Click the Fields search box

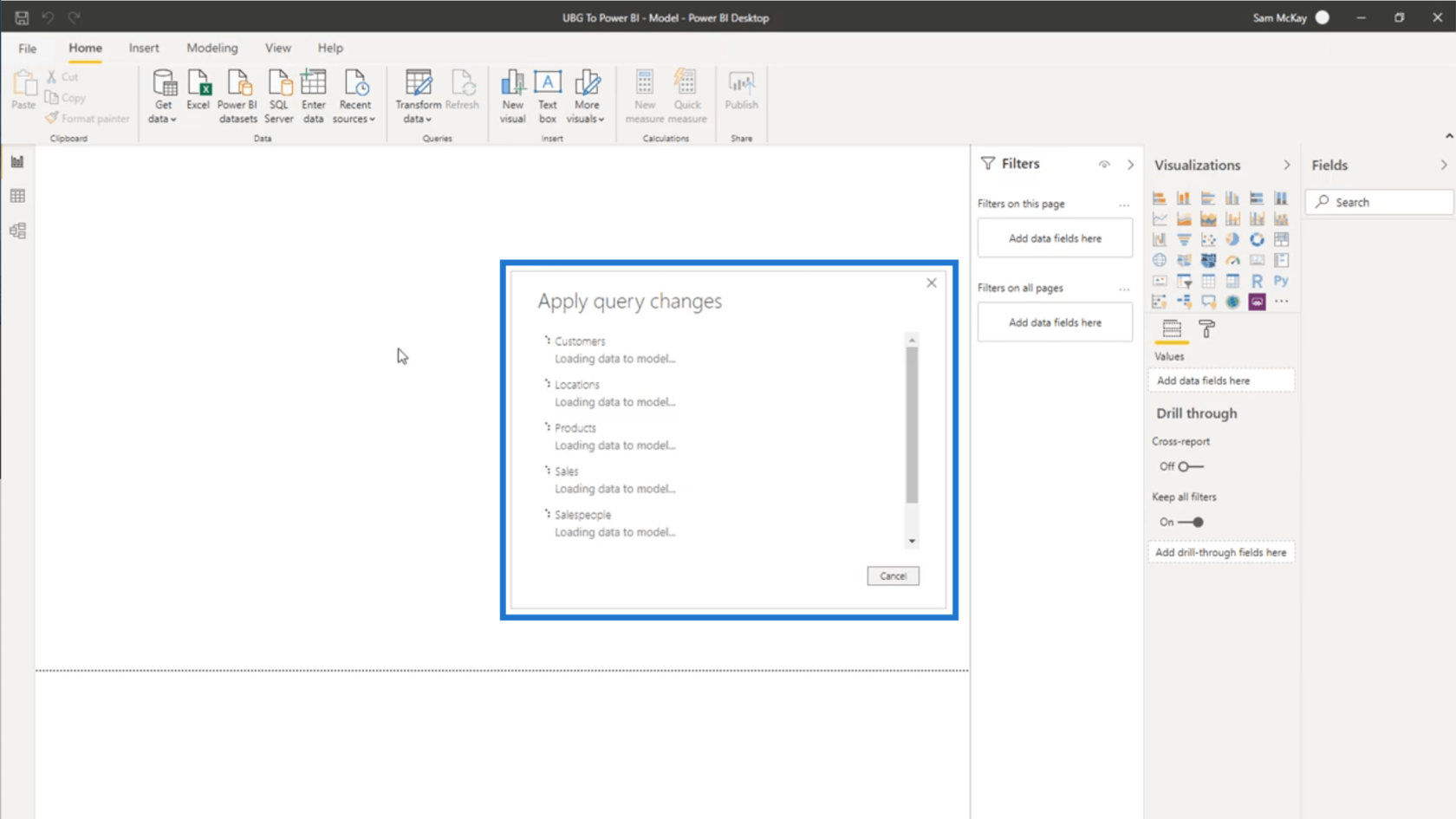[1379, 202]
